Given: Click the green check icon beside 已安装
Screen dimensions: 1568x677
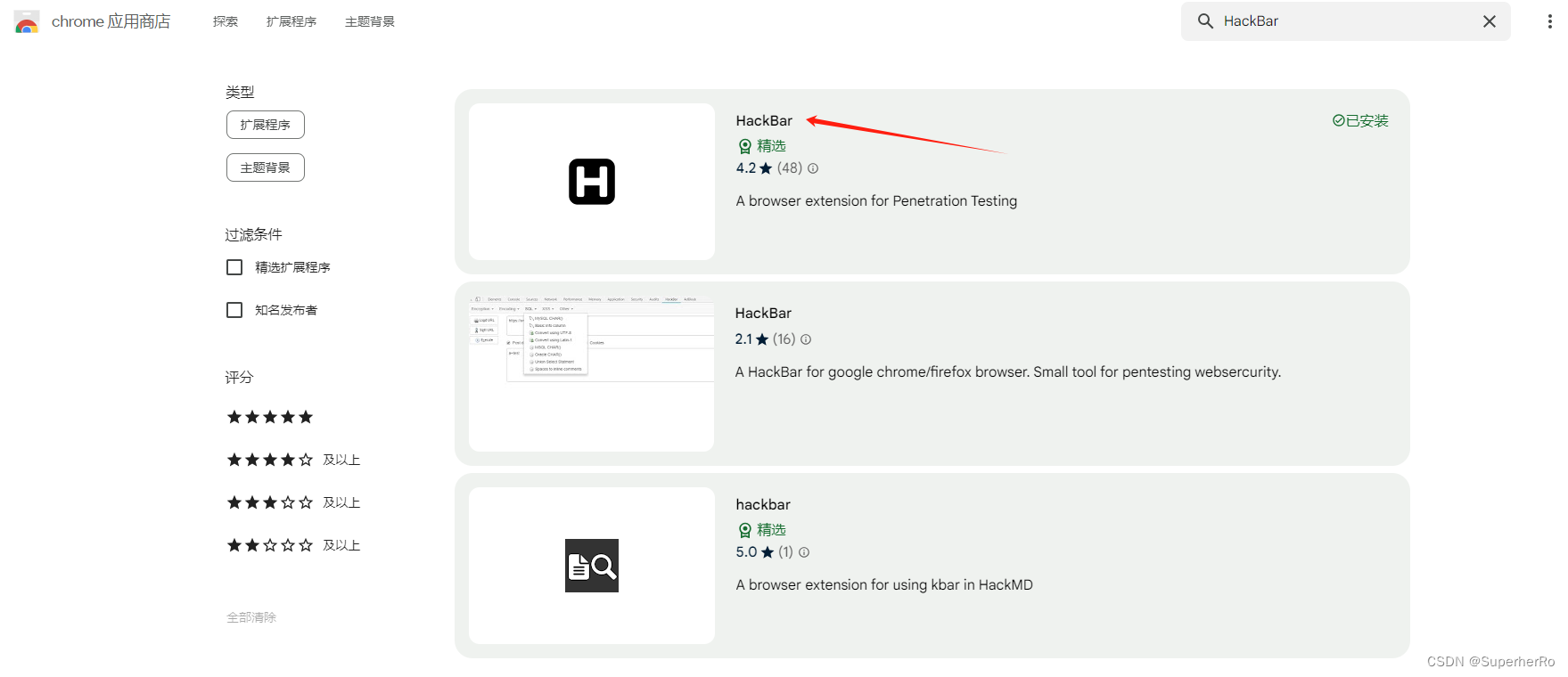Looking at the screenshot, I should [1338, 120].
